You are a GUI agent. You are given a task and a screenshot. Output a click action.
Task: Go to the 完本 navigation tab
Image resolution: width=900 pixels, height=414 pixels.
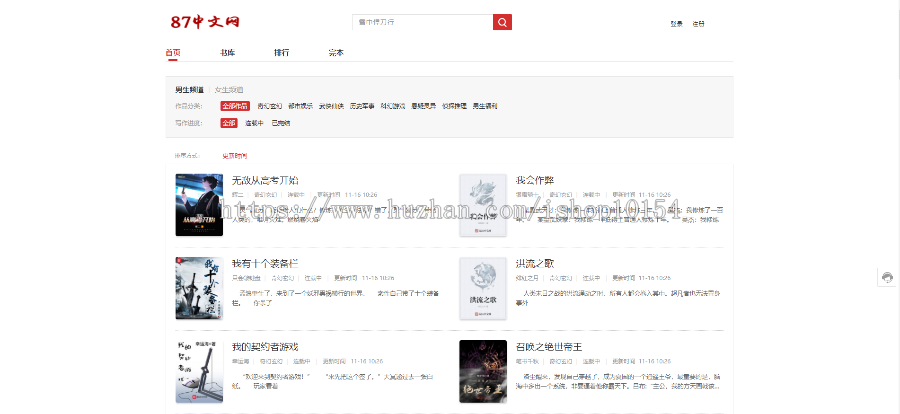[x=336, y=53]
